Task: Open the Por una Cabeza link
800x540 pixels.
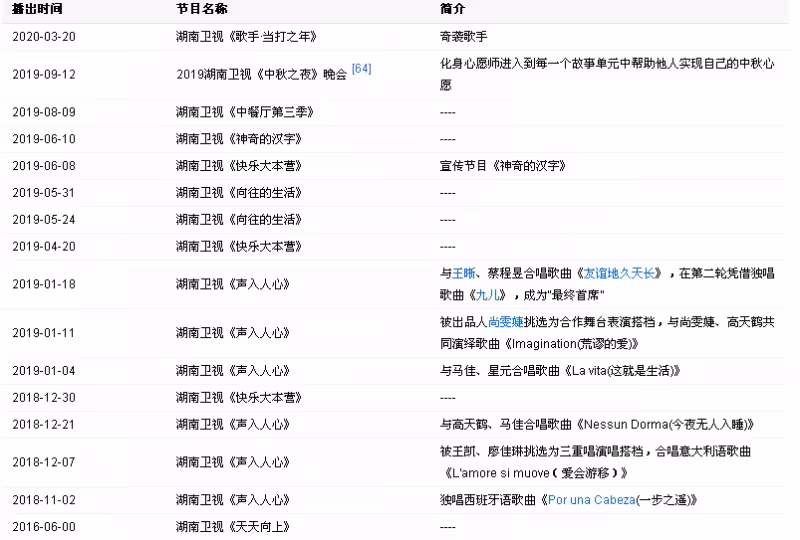Action: pos(591,500)
